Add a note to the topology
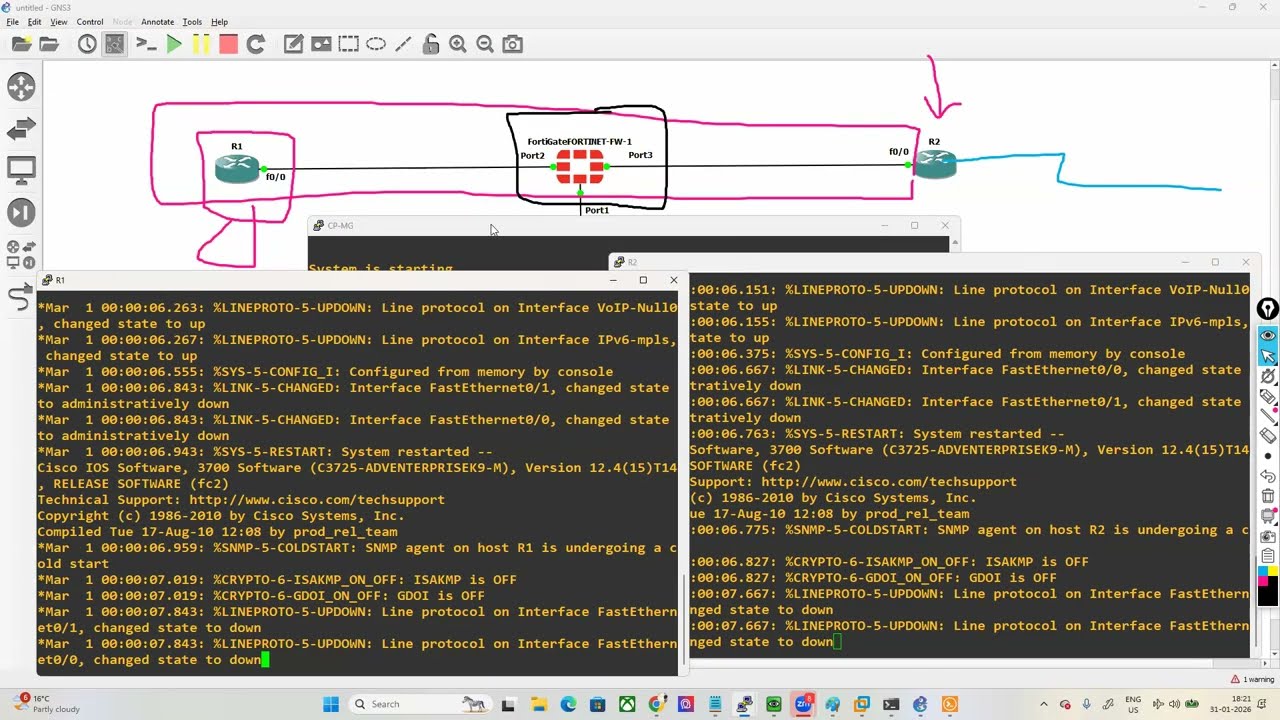 (x=293, y=44)
